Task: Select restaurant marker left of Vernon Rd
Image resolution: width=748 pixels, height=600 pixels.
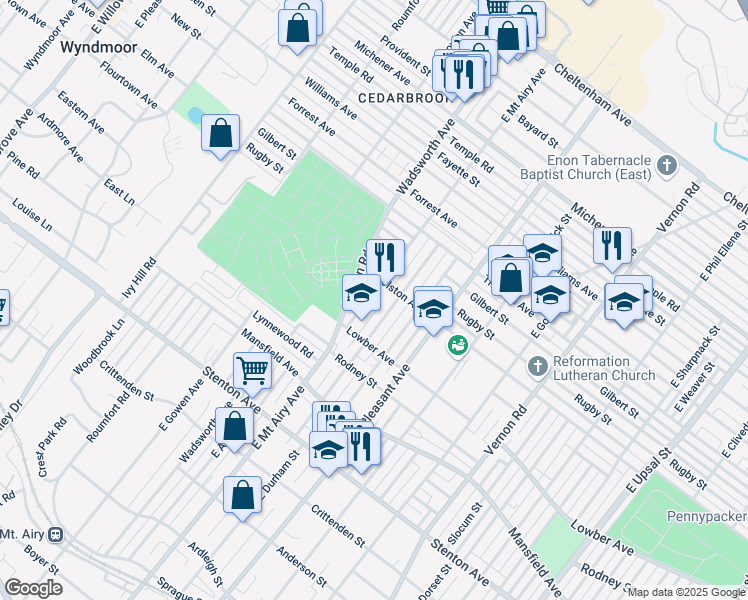Action: click(x=613, y=247)
